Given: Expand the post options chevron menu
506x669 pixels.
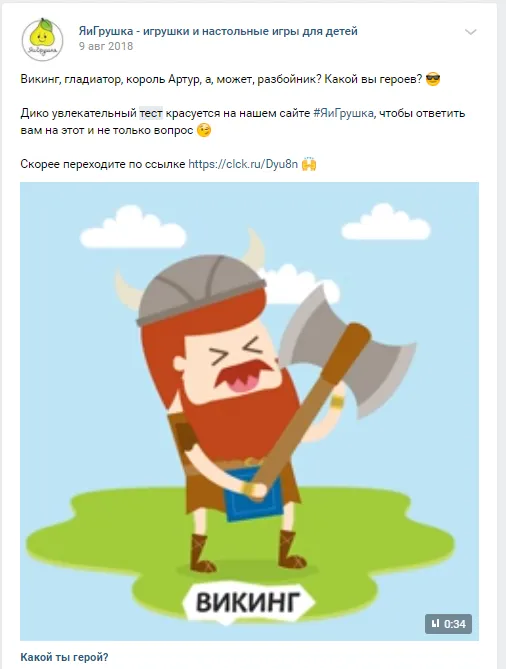Looking at the screenshot, I should (x=470, y=32).
